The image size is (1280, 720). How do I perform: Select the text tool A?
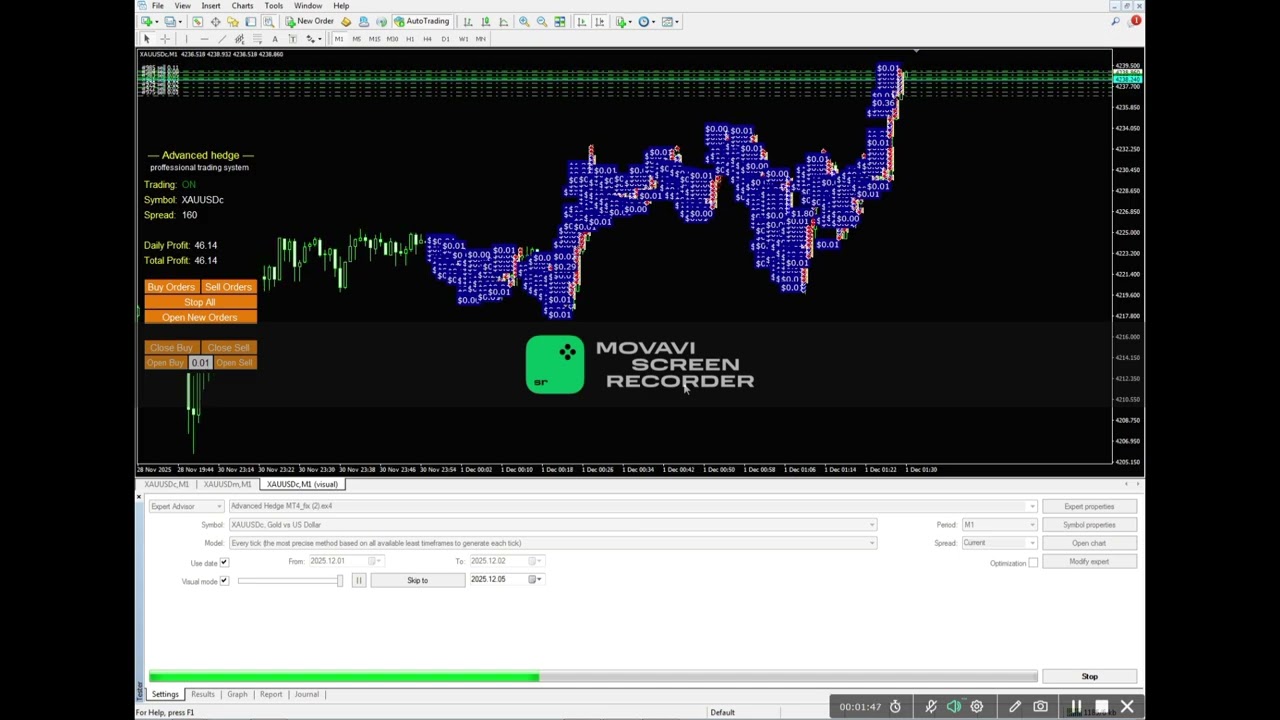(x=275, y=39)
